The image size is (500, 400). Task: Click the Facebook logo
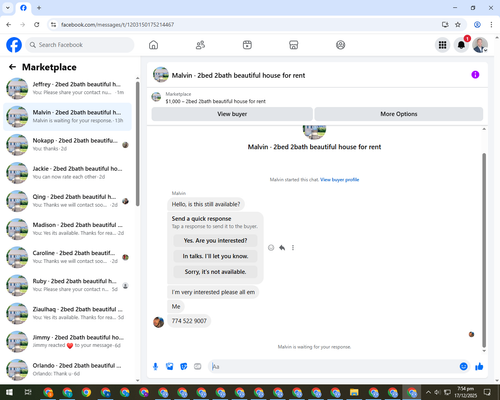point(14,45)
